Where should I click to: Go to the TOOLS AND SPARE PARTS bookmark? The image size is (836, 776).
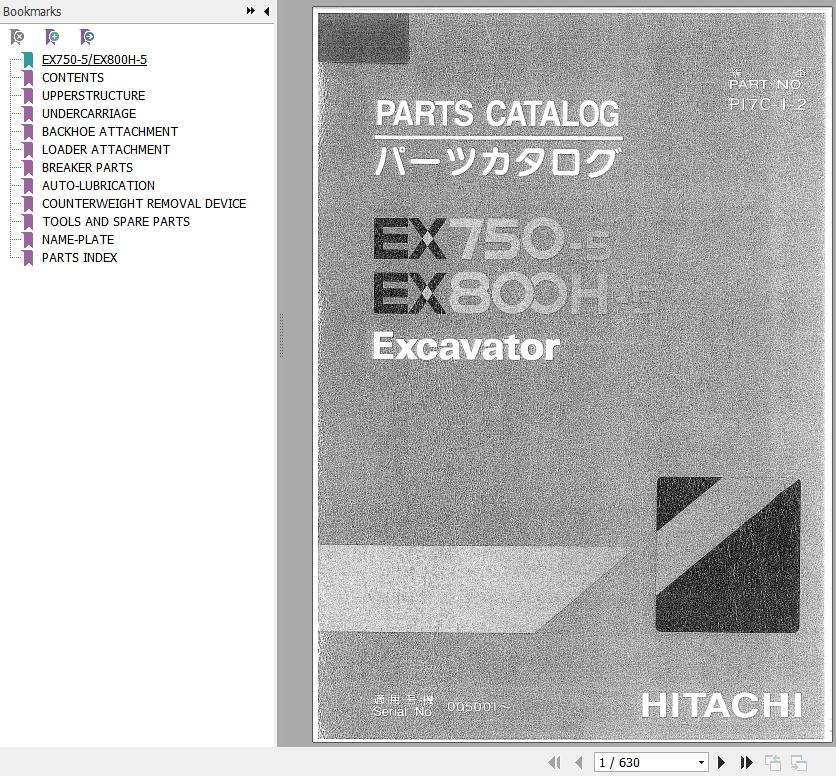point(116,222)
